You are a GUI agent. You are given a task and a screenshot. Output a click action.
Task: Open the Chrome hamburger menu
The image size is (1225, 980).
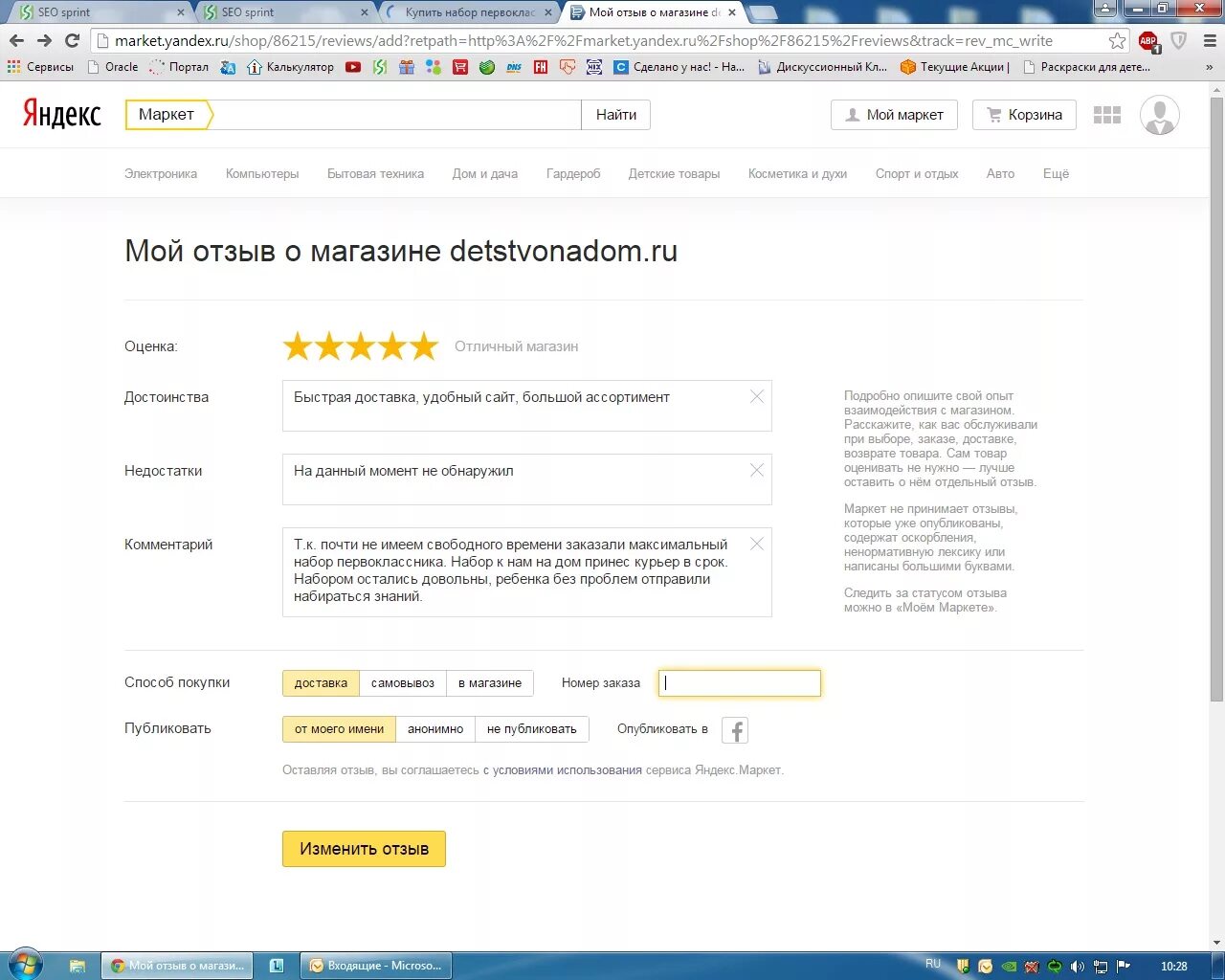point(1210,41)
